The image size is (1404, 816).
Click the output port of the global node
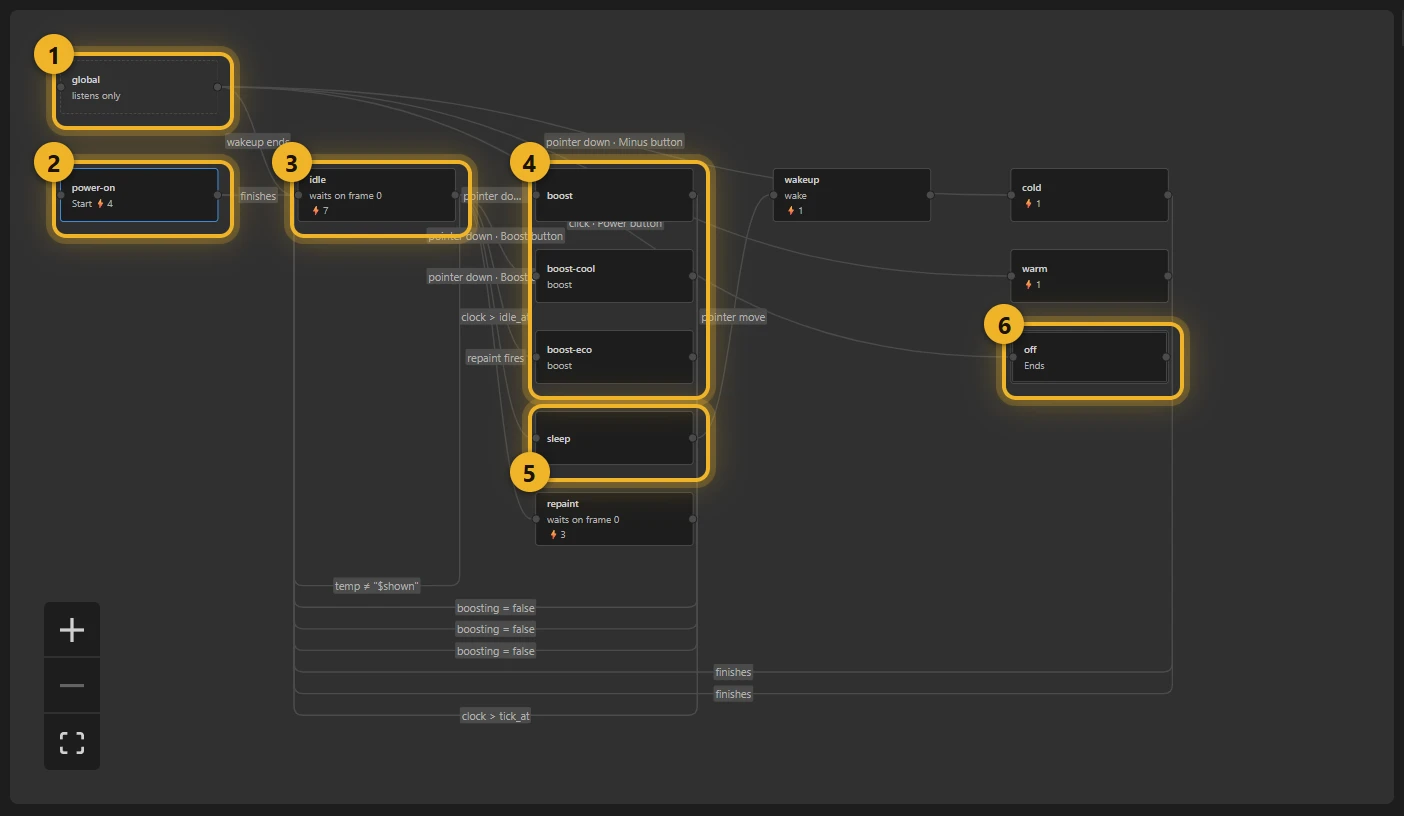(218, 87)
